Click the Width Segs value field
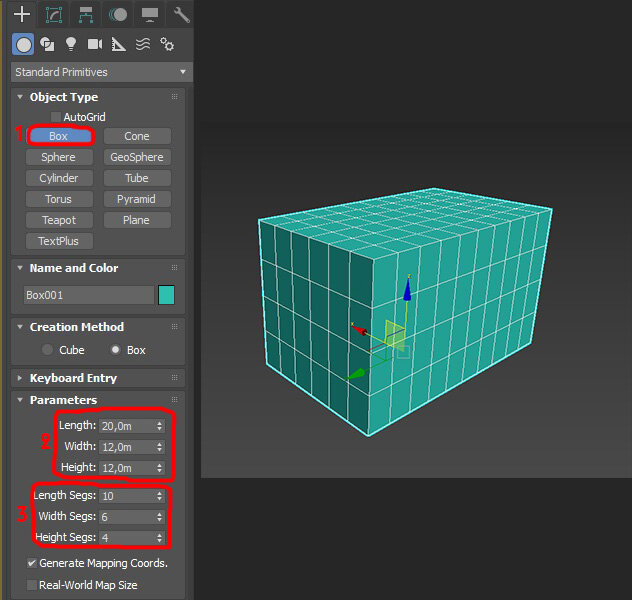Viewport: 632px width, 600px height. pos(127,517)
